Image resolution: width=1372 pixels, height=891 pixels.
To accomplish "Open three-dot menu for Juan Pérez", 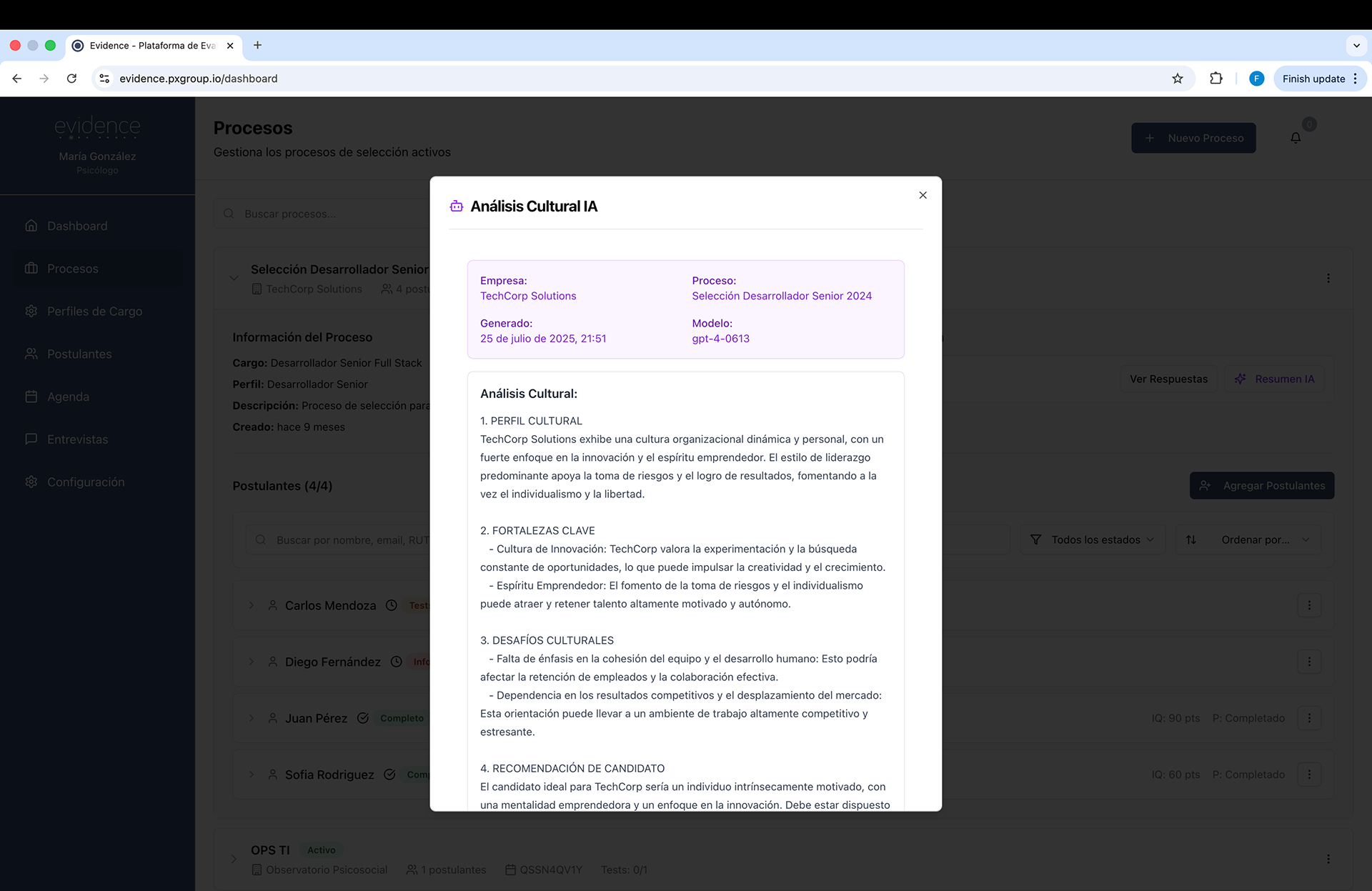I will point(1309,718).
